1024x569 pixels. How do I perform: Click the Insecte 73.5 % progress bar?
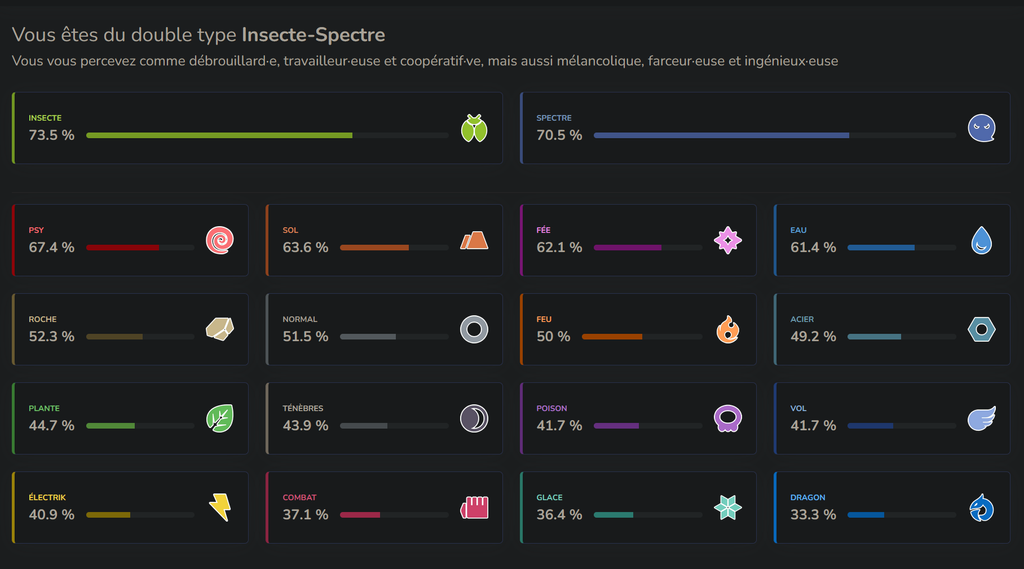[267, 135]
